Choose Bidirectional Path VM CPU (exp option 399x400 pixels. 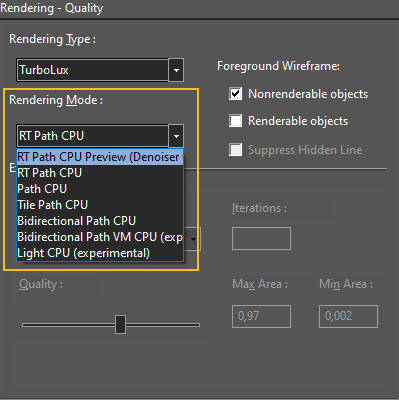click(x=100, y=237)
